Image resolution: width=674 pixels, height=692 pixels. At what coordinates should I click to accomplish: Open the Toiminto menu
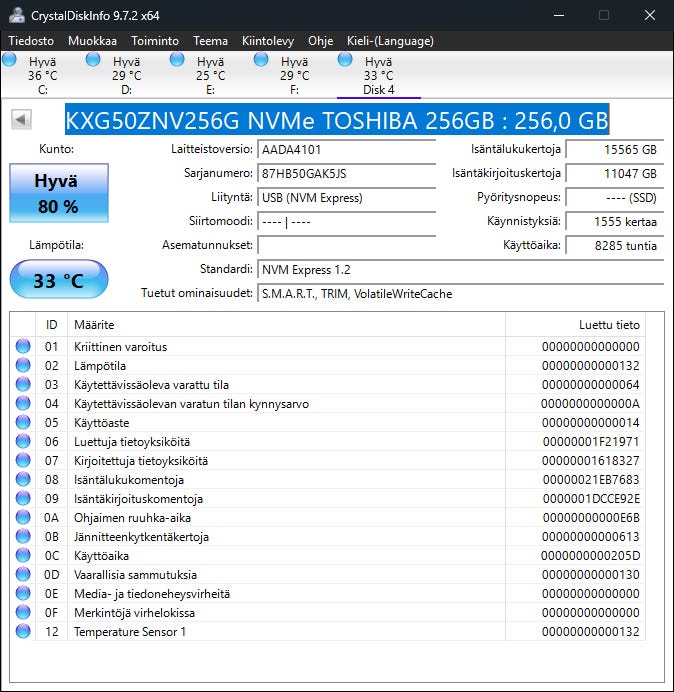point(155,41)
